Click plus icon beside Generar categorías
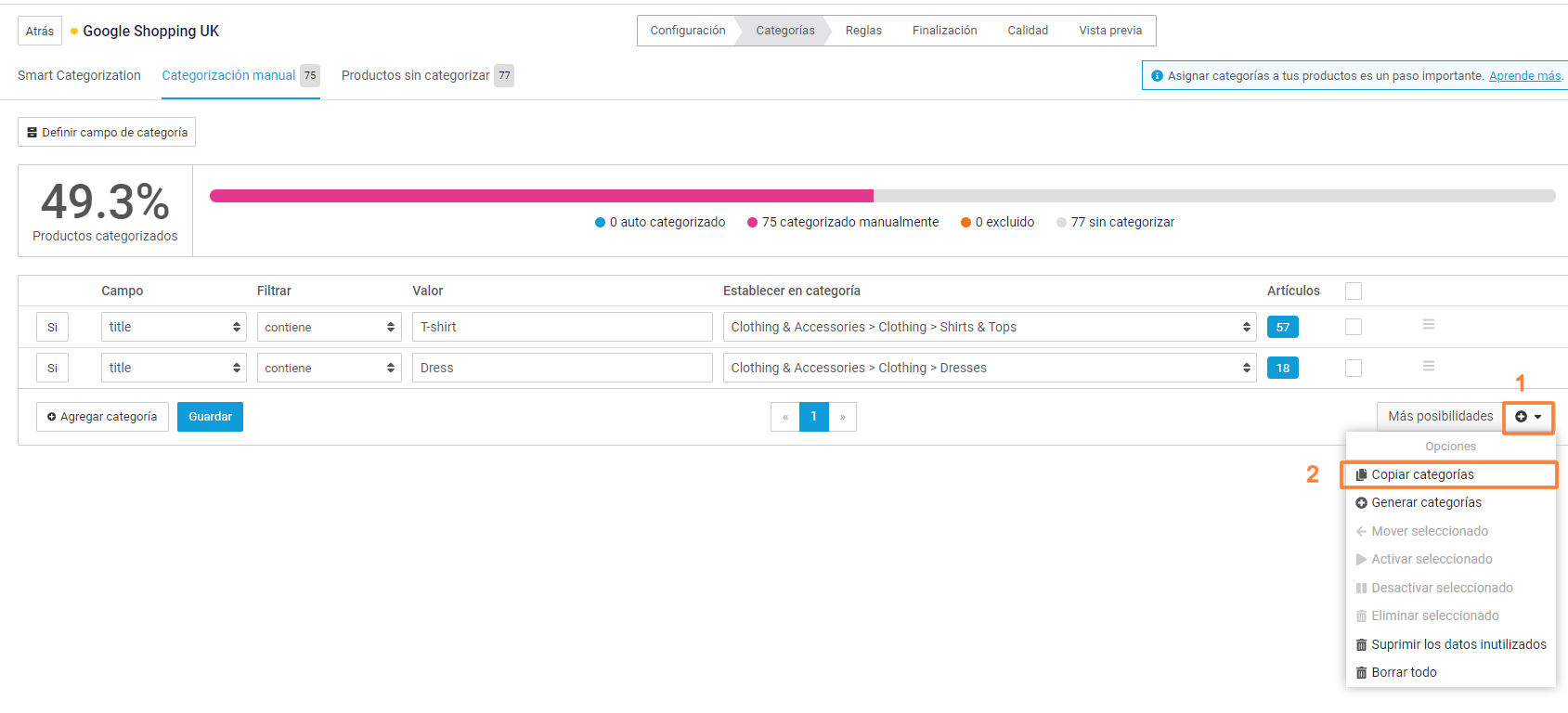This screenshot has height=713, width=1568. click(x=1361, y=503)
